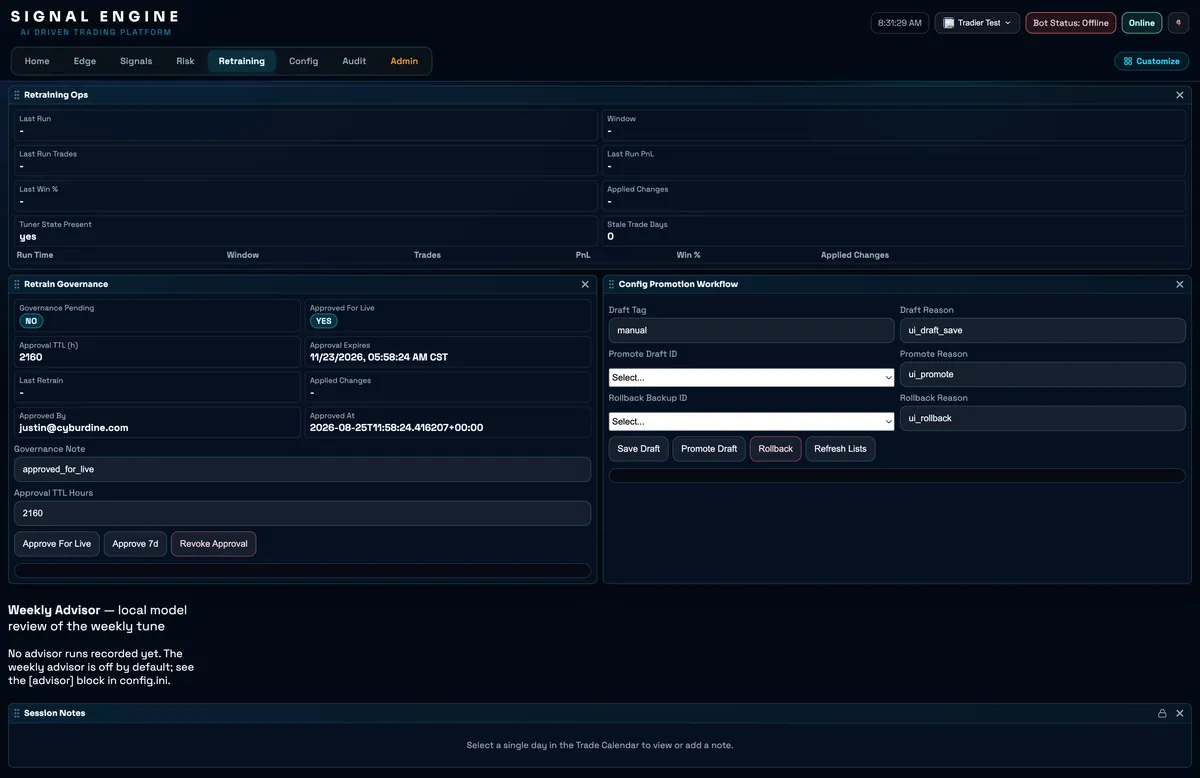Click the Bot Status: Offline badge
Viewport: 1200px width, 778px height.
pos(1071,22)
